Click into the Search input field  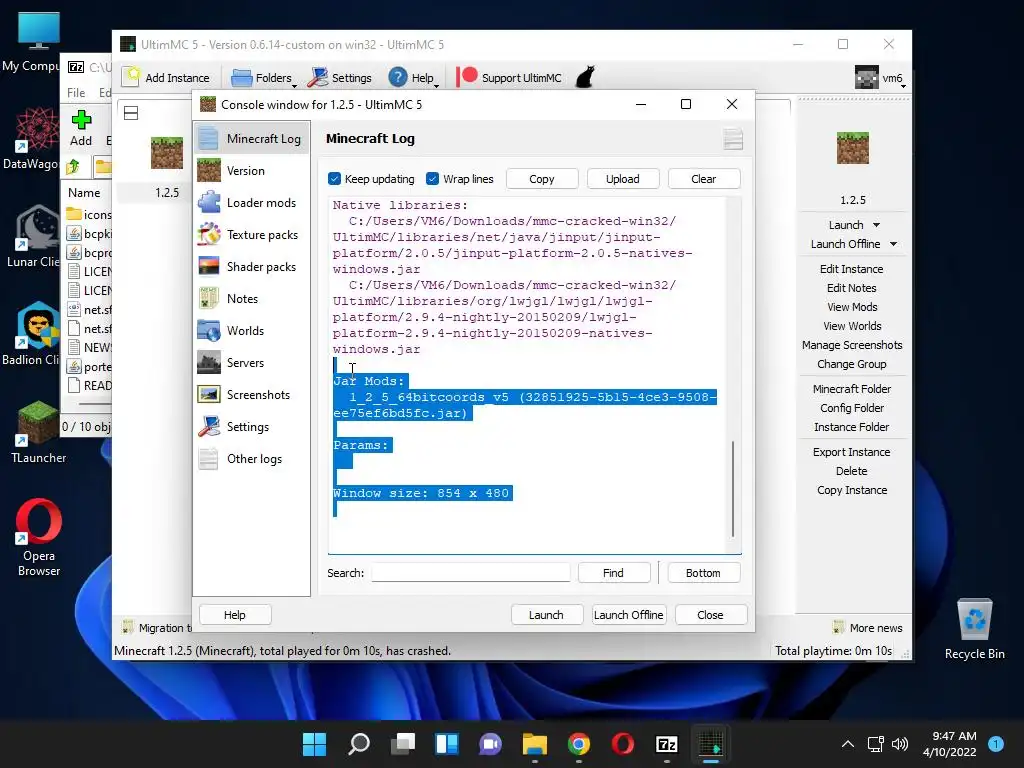pos(471,573)
